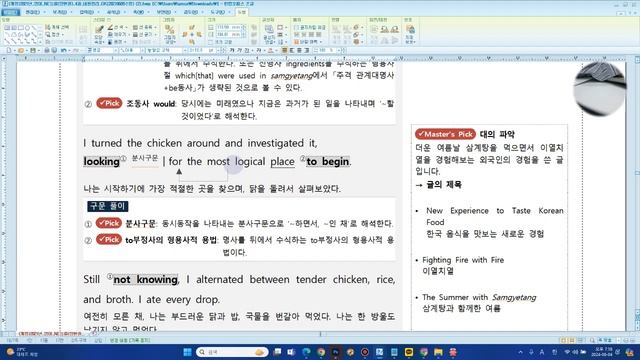640x360 pixels.
Task: Toggle bold formatting
Action: pos(232,51)
